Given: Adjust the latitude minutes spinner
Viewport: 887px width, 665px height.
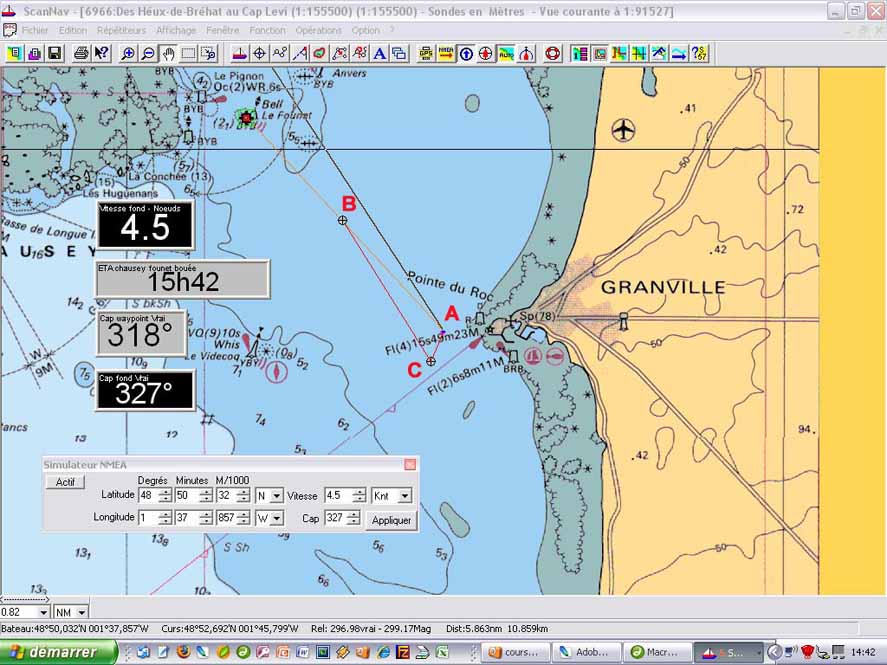Looking at the screenshot, I should click(x=205, y=496).
